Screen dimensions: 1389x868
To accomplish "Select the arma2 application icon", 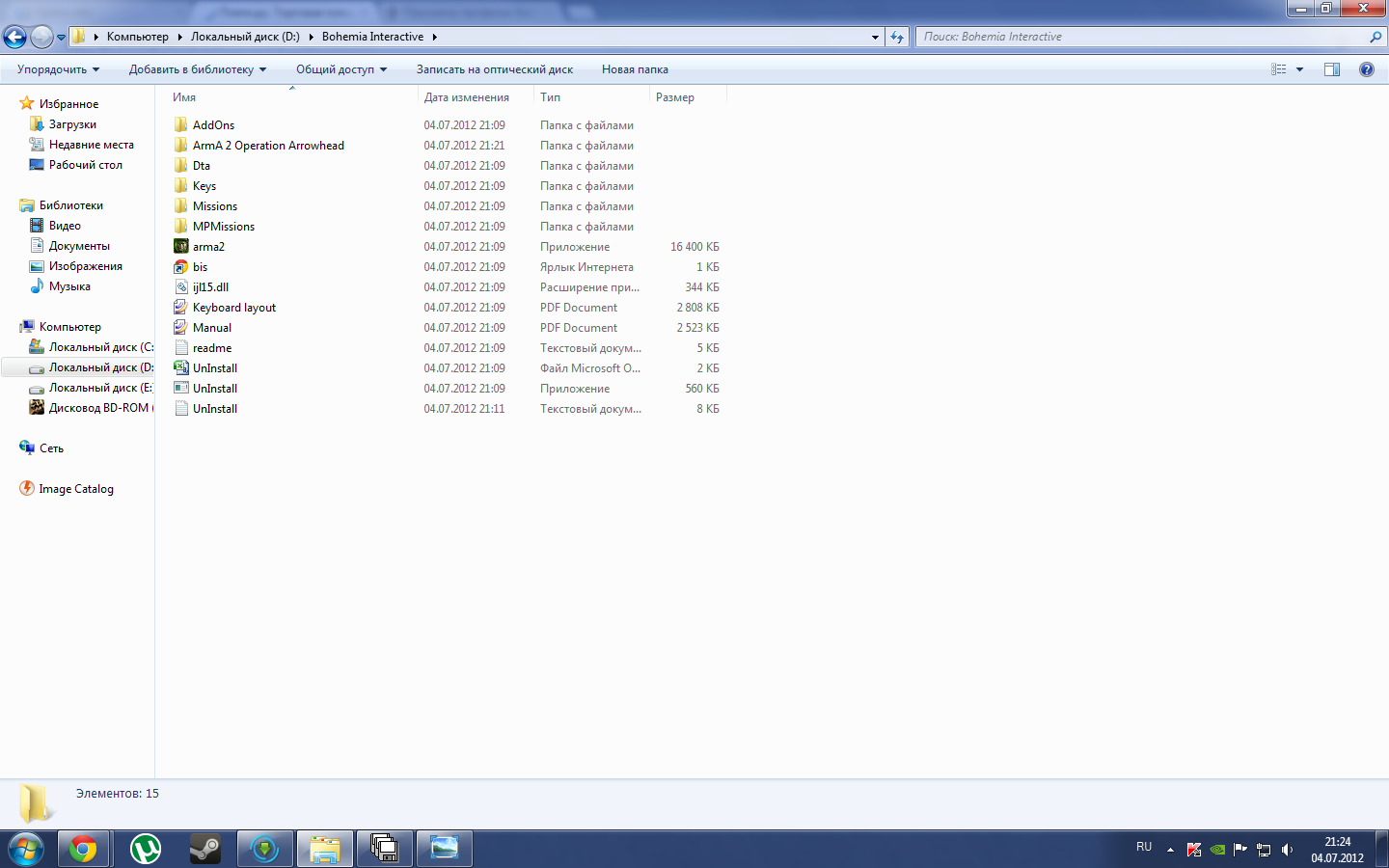I will coord(180,247).
